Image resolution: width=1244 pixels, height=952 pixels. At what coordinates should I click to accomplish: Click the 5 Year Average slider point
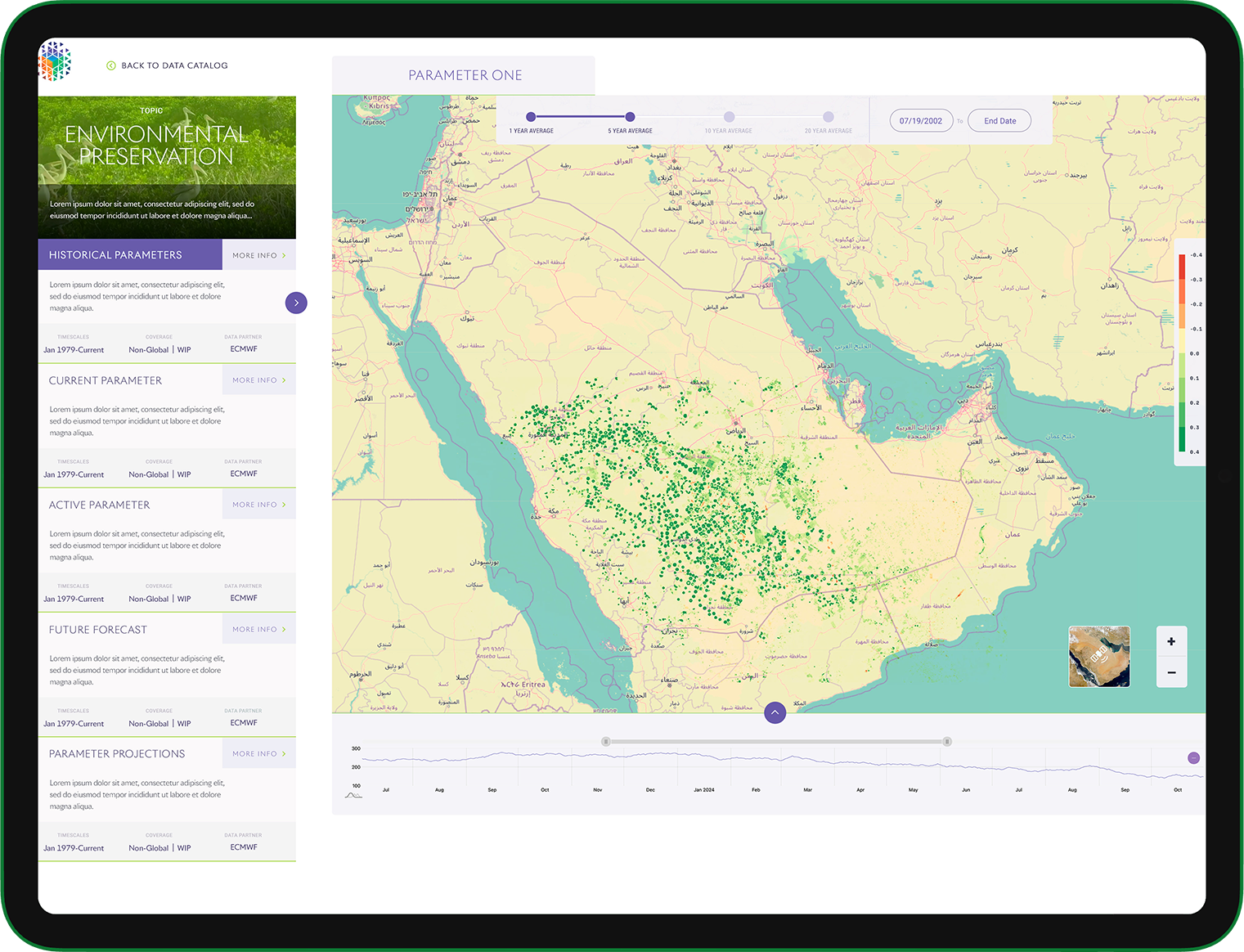630,117
